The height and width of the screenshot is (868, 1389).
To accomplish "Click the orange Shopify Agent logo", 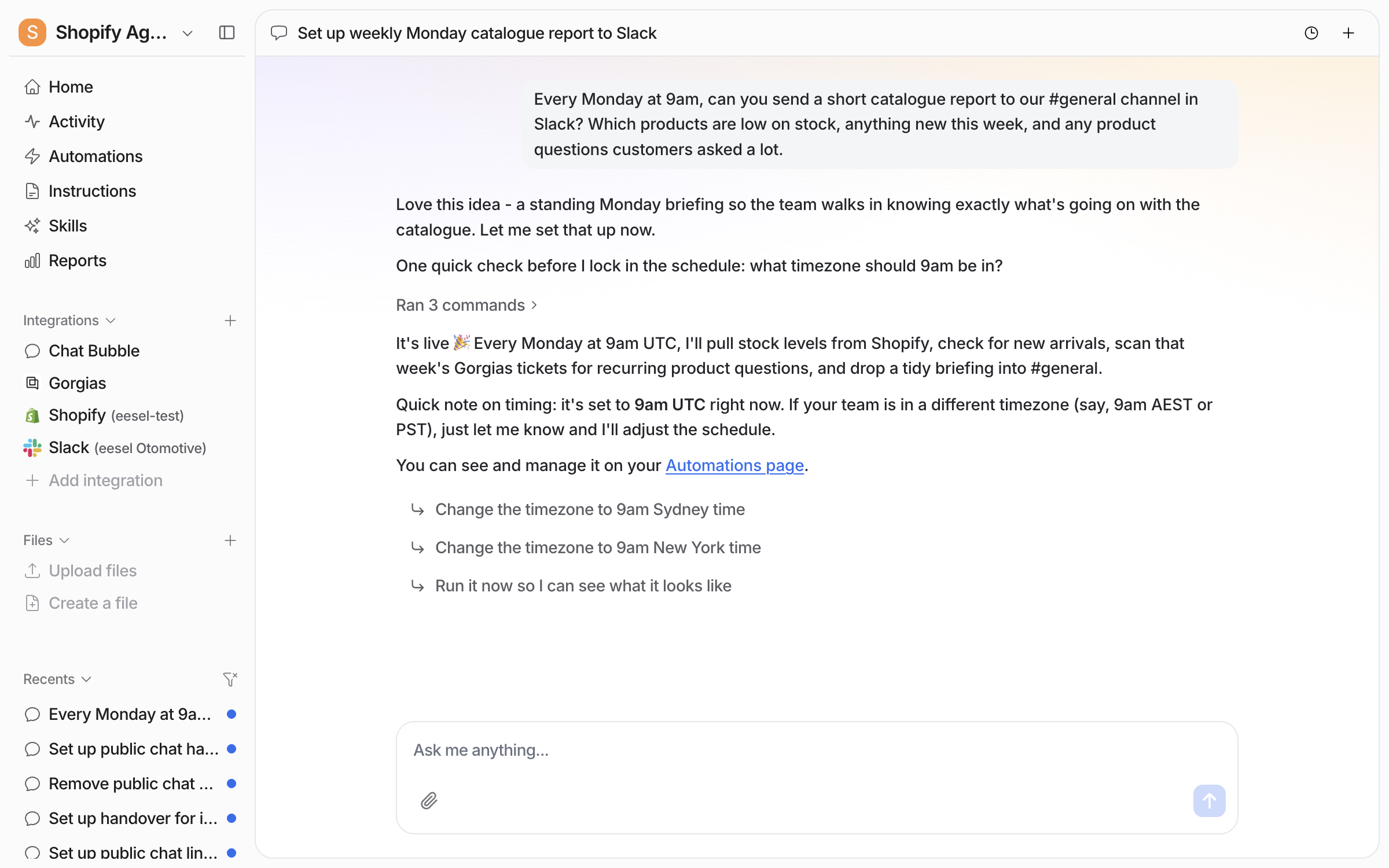I will tap(32, 32).
